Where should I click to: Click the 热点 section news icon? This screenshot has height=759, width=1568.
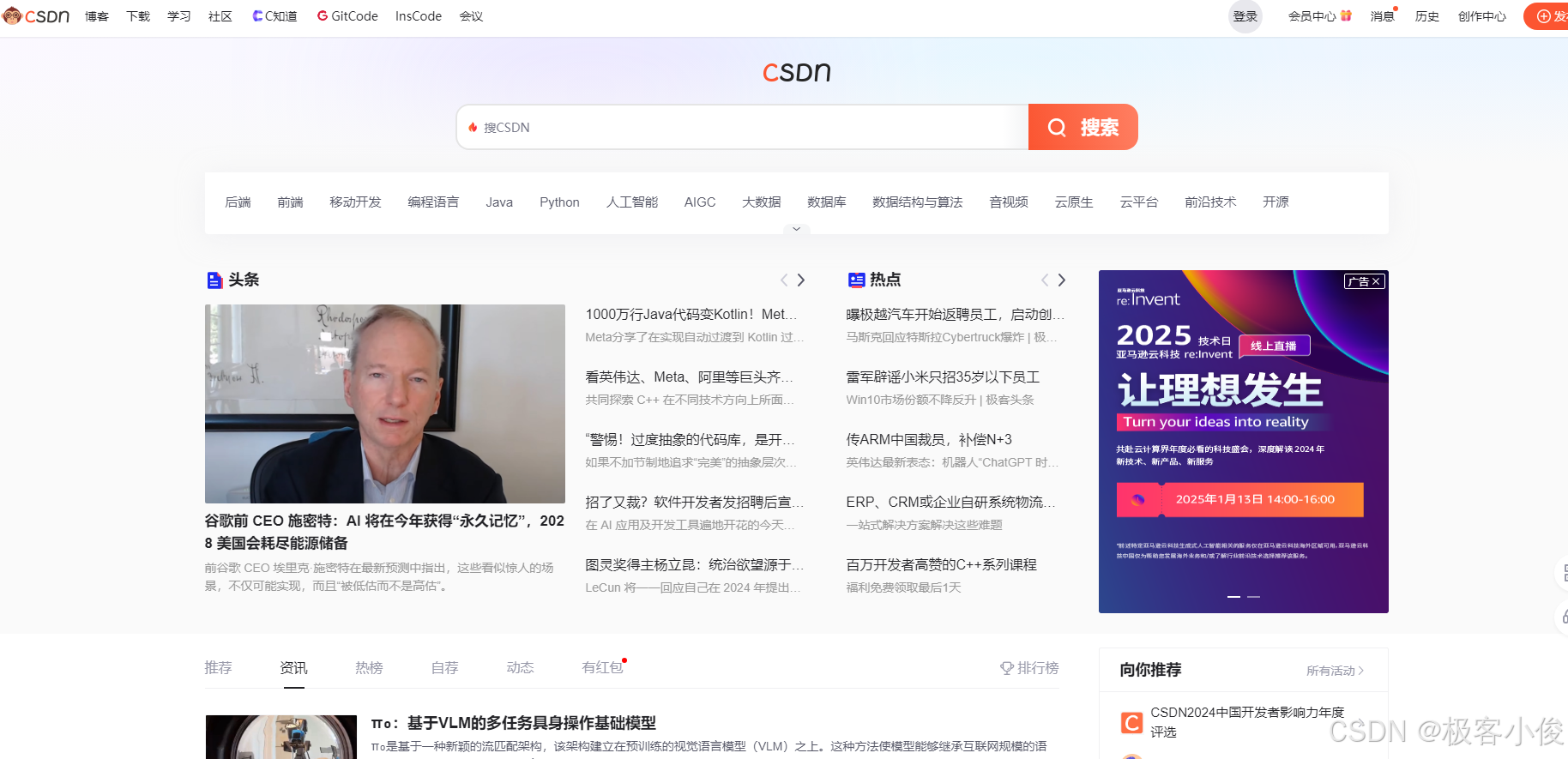pos(856,280)
